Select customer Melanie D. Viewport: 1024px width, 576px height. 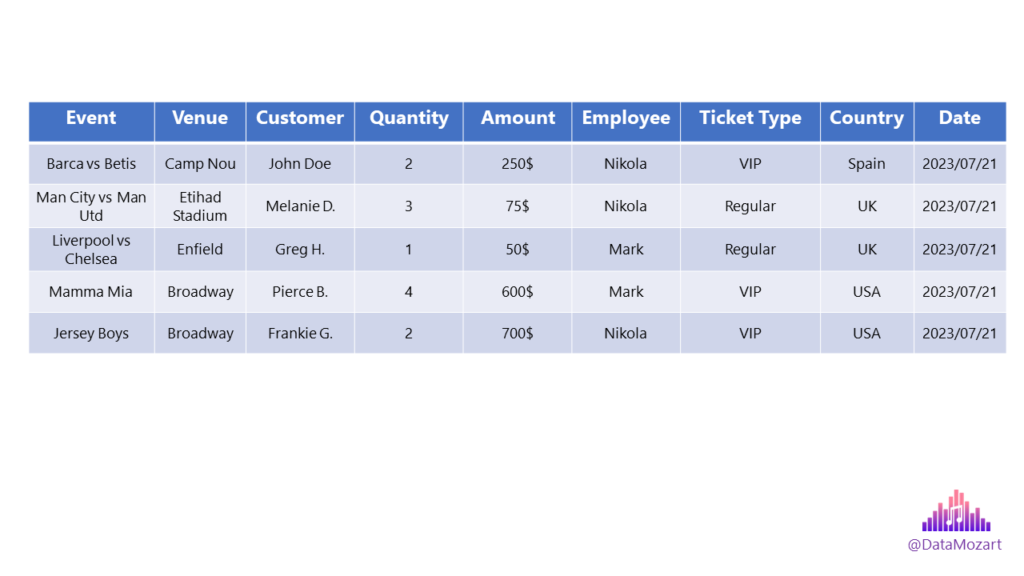tap(300, 206)
